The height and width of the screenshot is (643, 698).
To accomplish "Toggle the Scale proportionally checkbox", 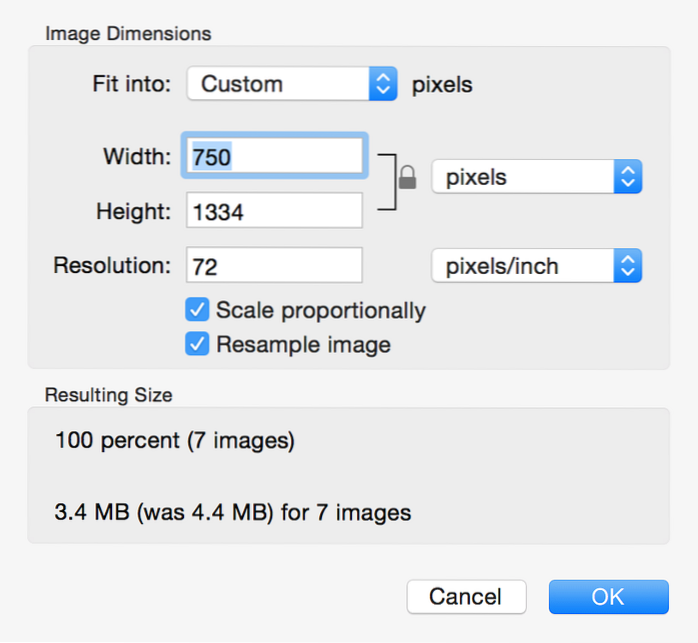I will (x=198, y=310).
